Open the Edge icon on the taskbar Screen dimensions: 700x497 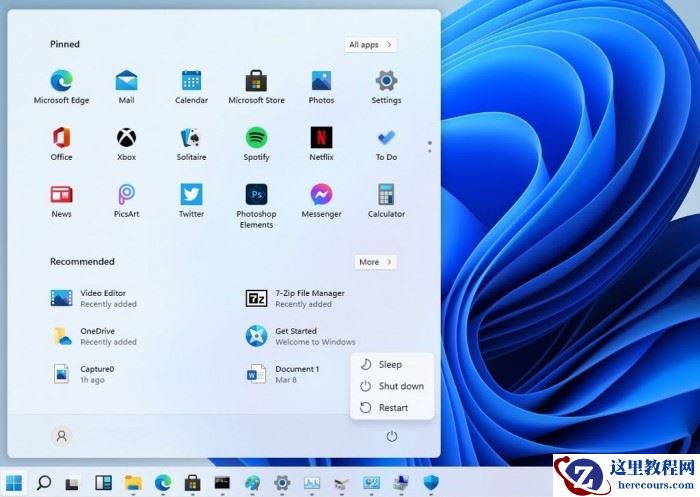click(x=163, y=482)
